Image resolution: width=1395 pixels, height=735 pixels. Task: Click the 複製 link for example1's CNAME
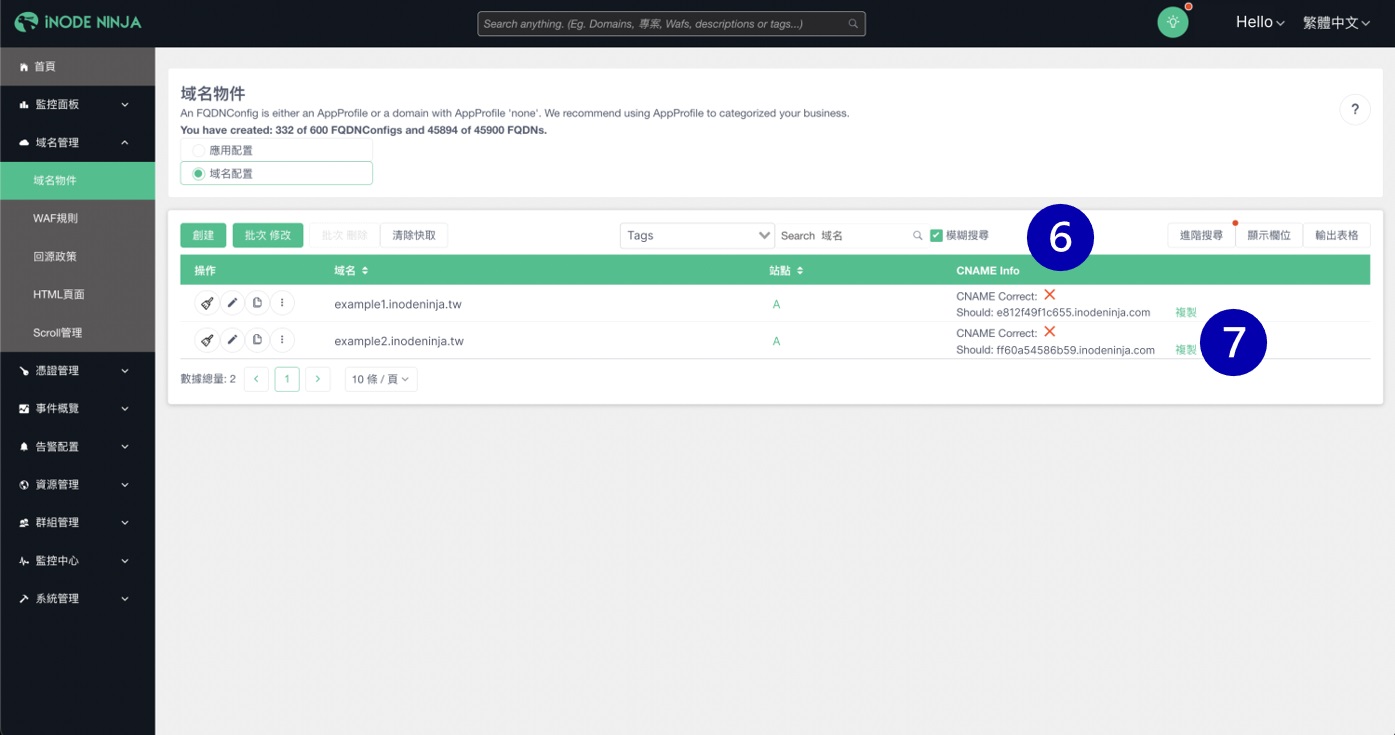pyautogui.click(x=1186, y=313)
